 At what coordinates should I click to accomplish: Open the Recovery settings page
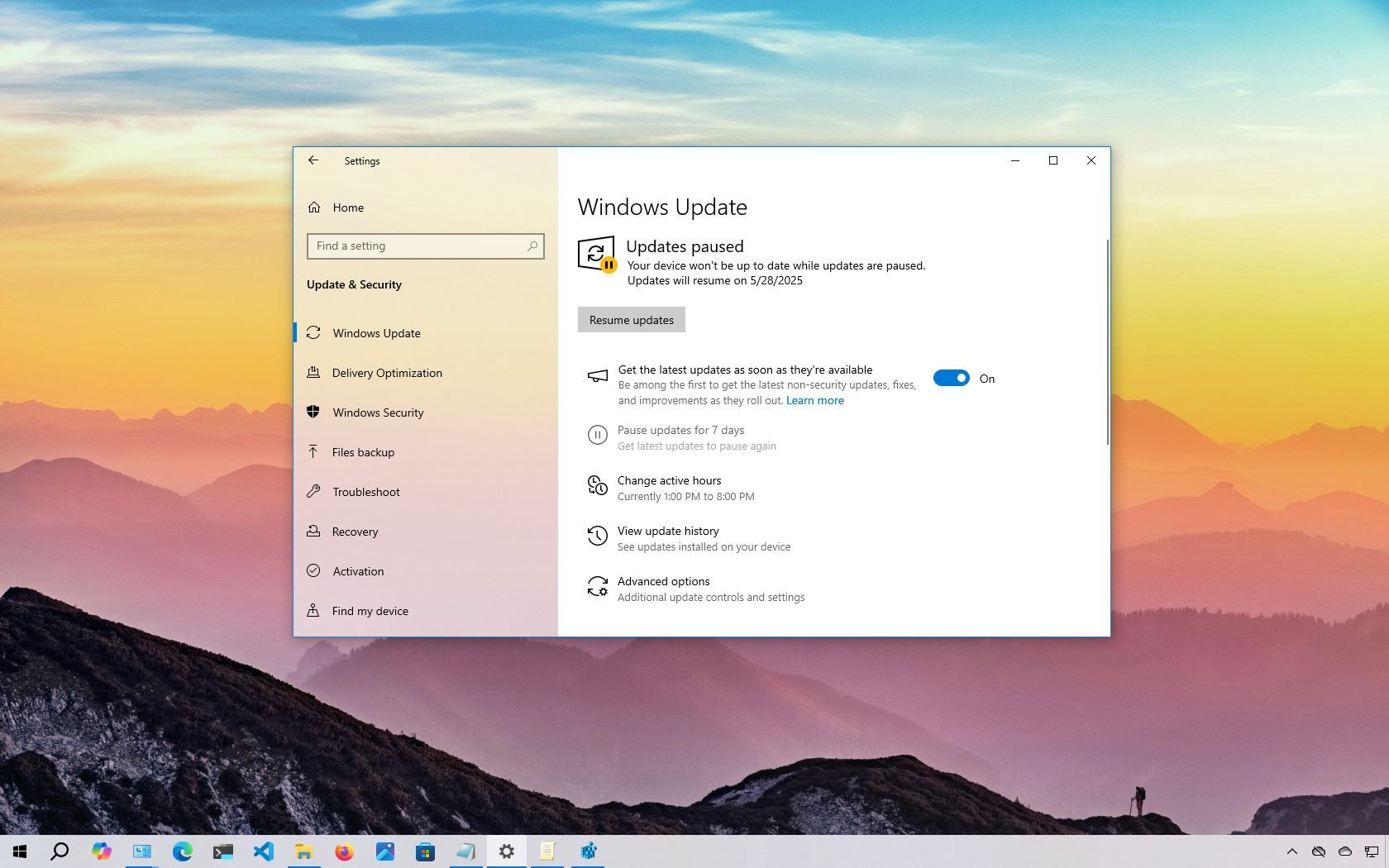point(356,532)
